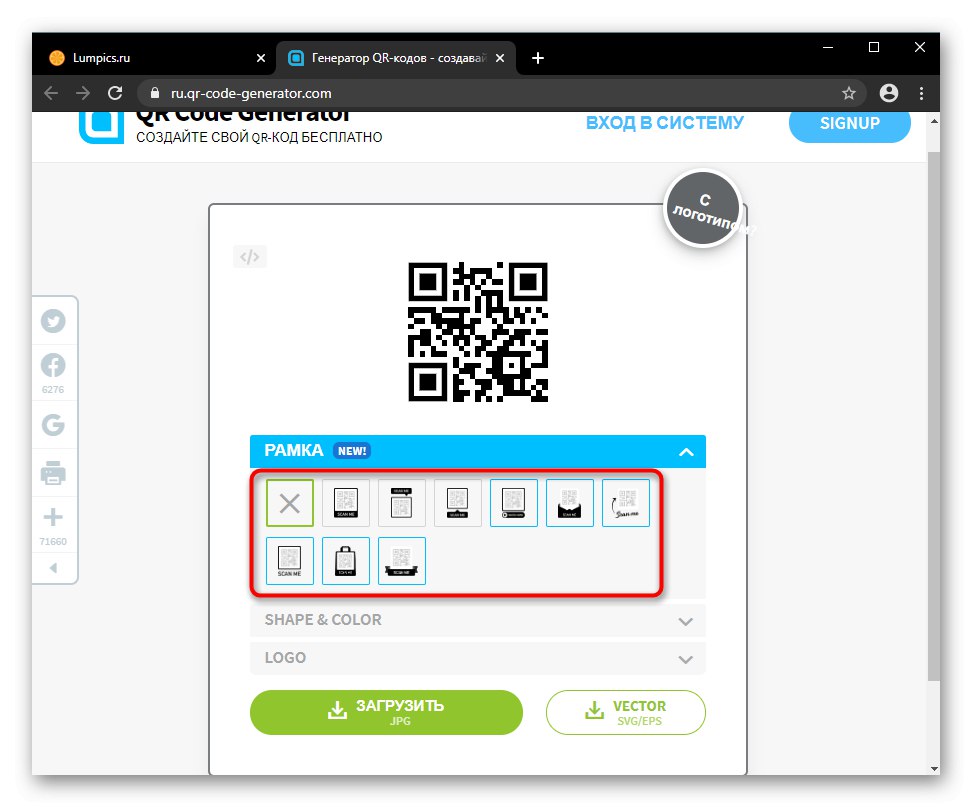The height and width of the screenshot is (807, 972).
Task: Click the share count 71660
Action: tap(53, 541)
